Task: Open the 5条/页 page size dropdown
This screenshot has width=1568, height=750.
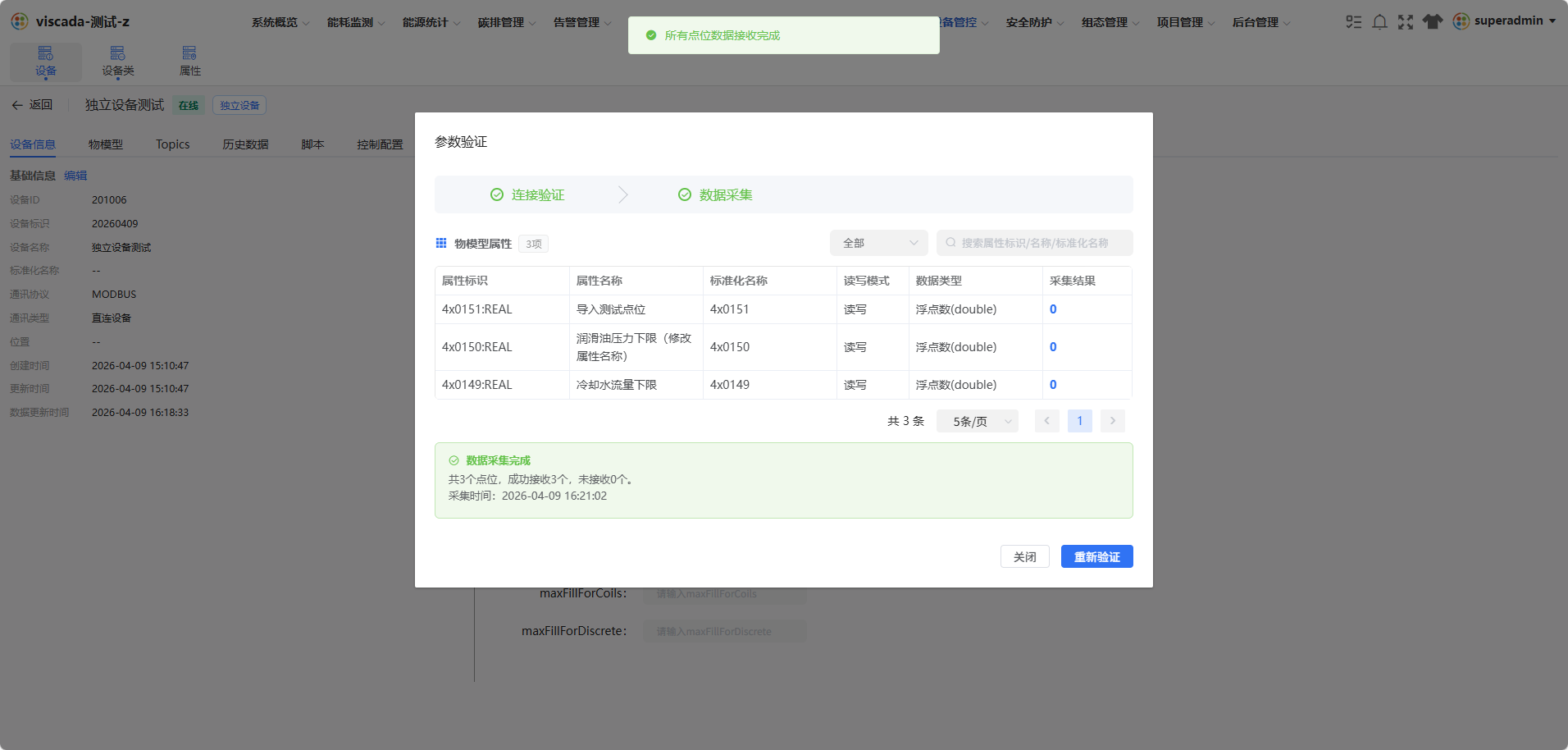Action: coord(978,421)
